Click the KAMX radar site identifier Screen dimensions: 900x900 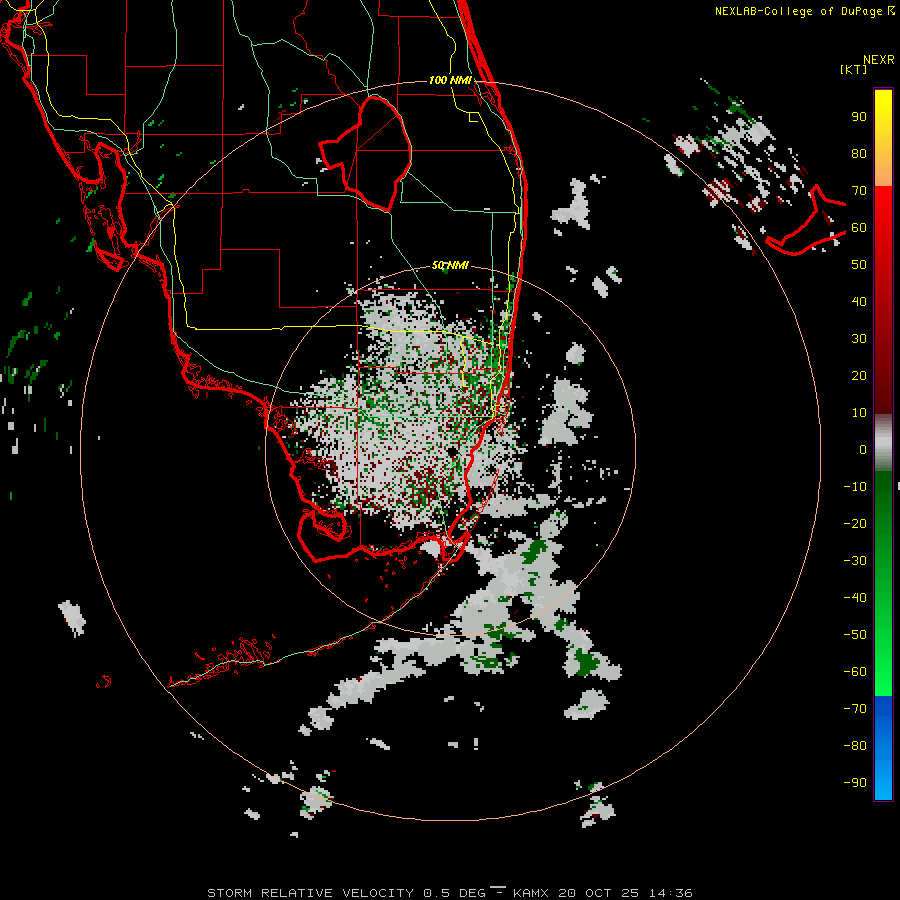(530, 893)
